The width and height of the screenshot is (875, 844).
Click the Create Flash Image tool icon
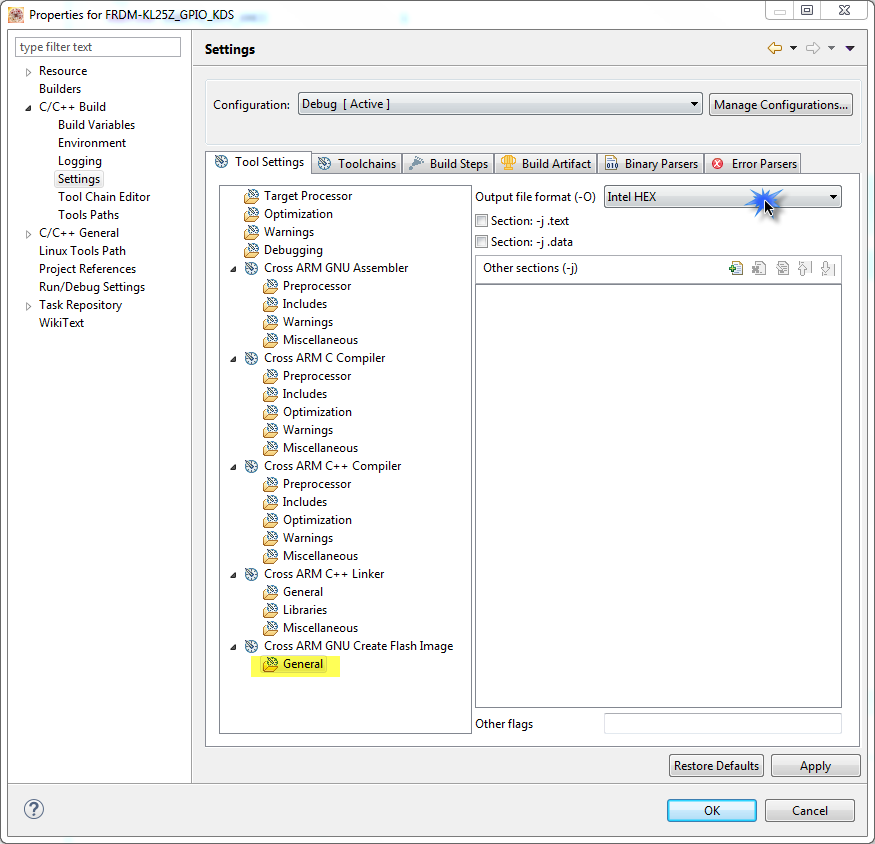252,646
